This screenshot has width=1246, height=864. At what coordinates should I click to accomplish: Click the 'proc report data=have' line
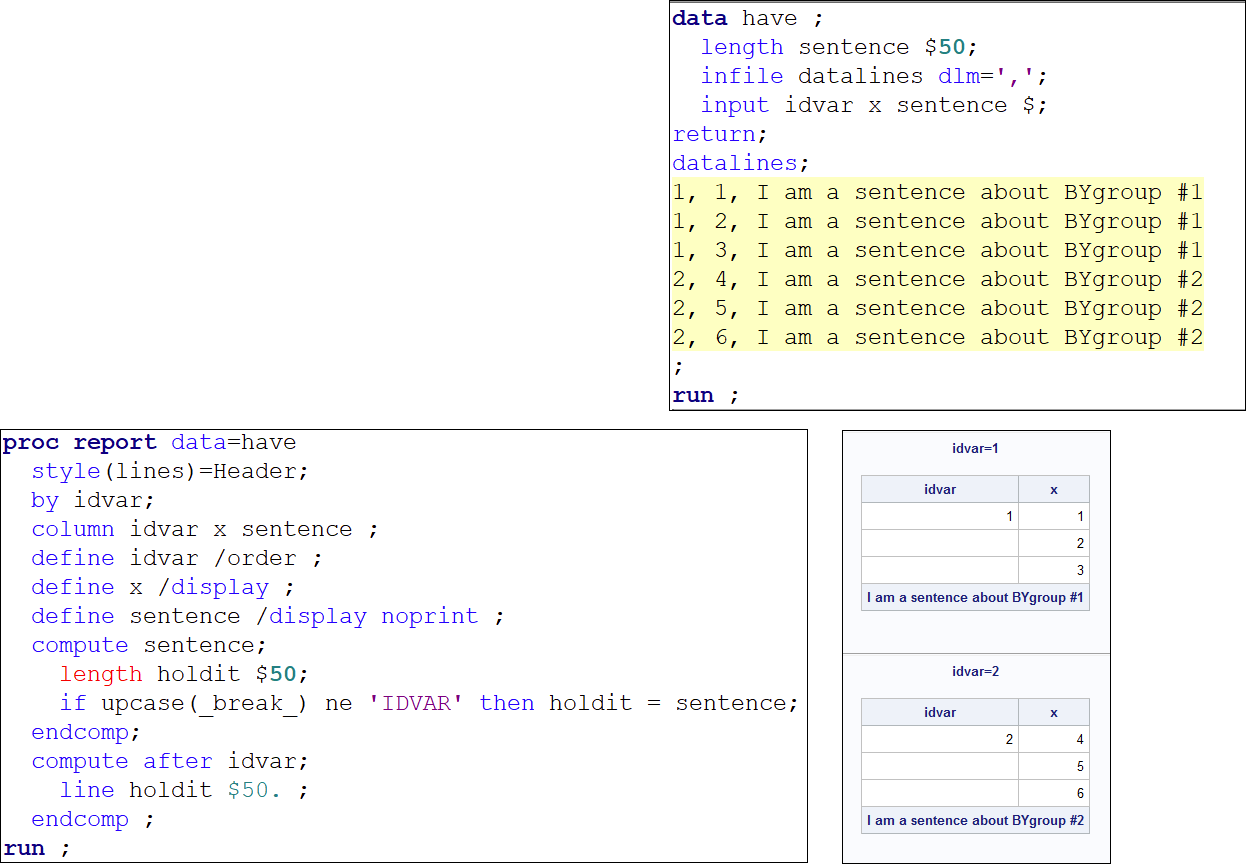tap(150, 443)
